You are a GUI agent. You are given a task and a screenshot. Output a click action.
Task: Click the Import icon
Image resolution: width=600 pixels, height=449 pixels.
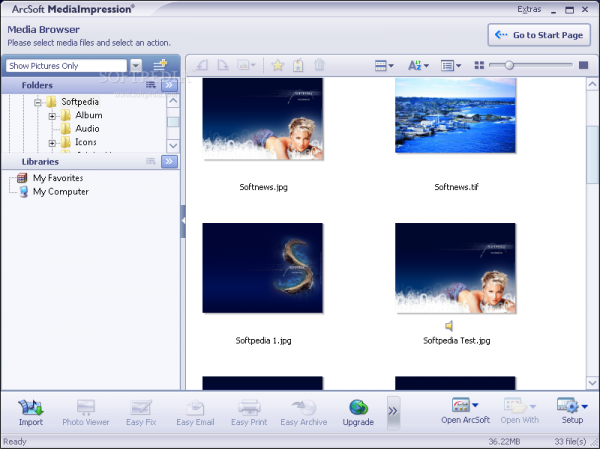30,408
